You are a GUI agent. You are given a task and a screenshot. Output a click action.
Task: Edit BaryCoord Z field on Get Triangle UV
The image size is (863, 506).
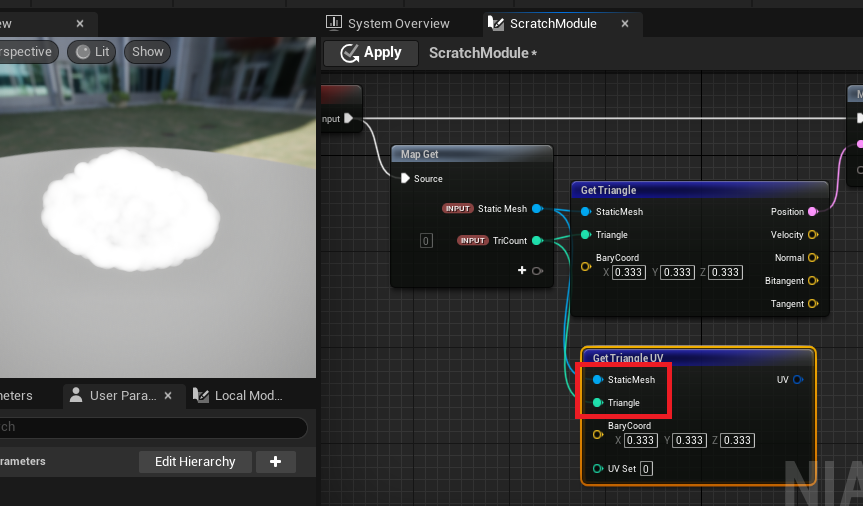(738, 440)
